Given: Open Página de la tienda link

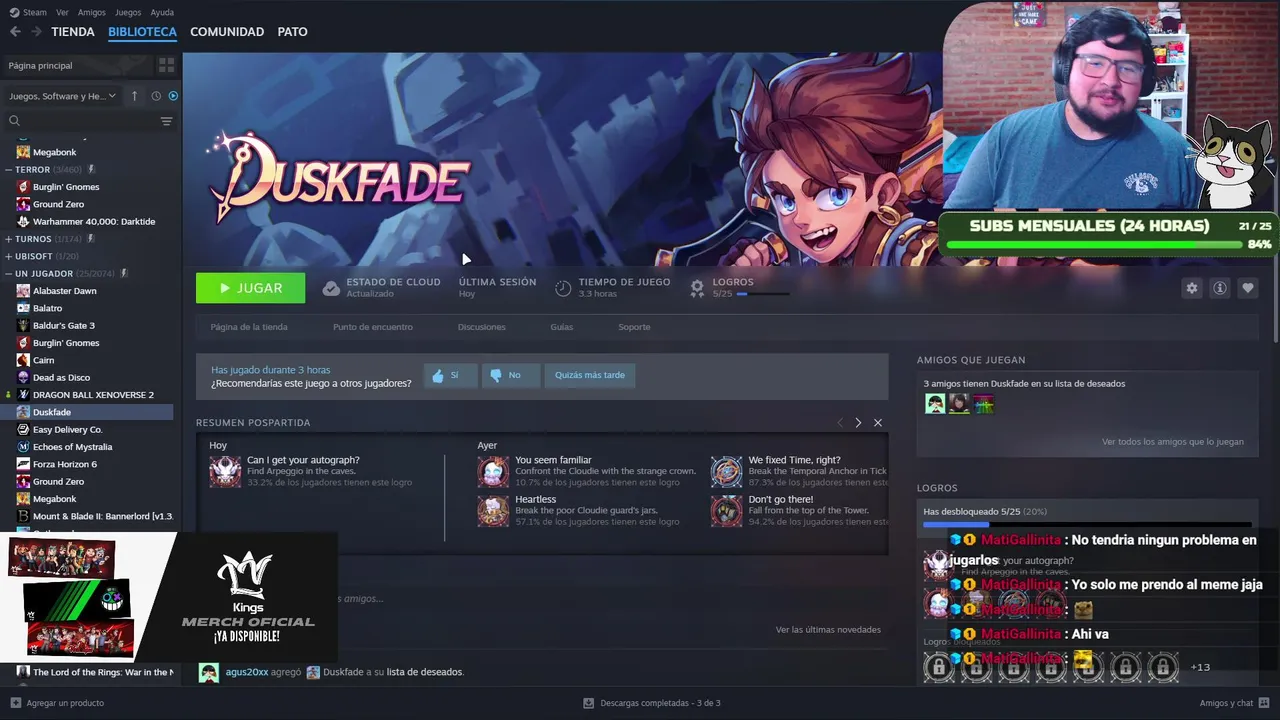Looking at the screenshot, I should [x=249, y=327].
